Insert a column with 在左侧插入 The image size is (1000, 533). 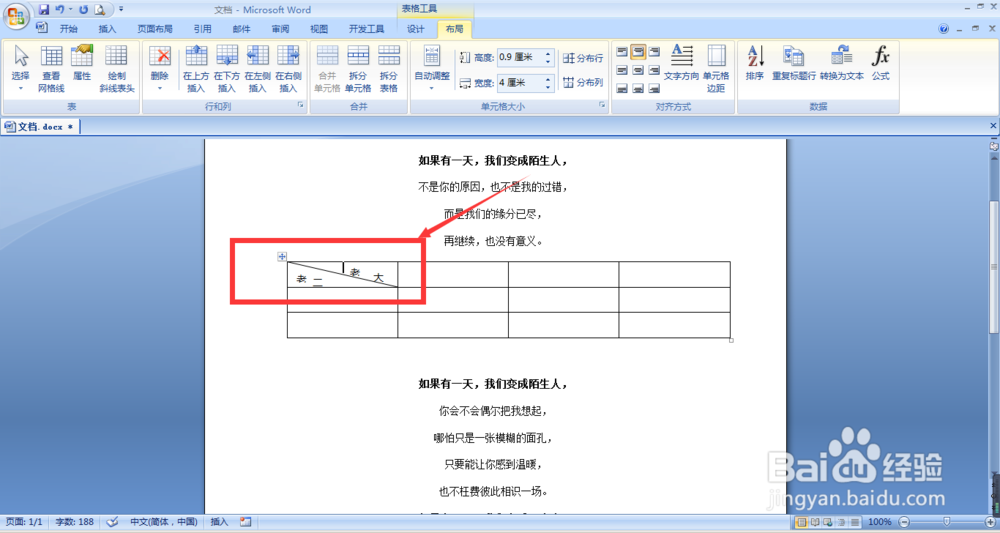coord(257,68)
